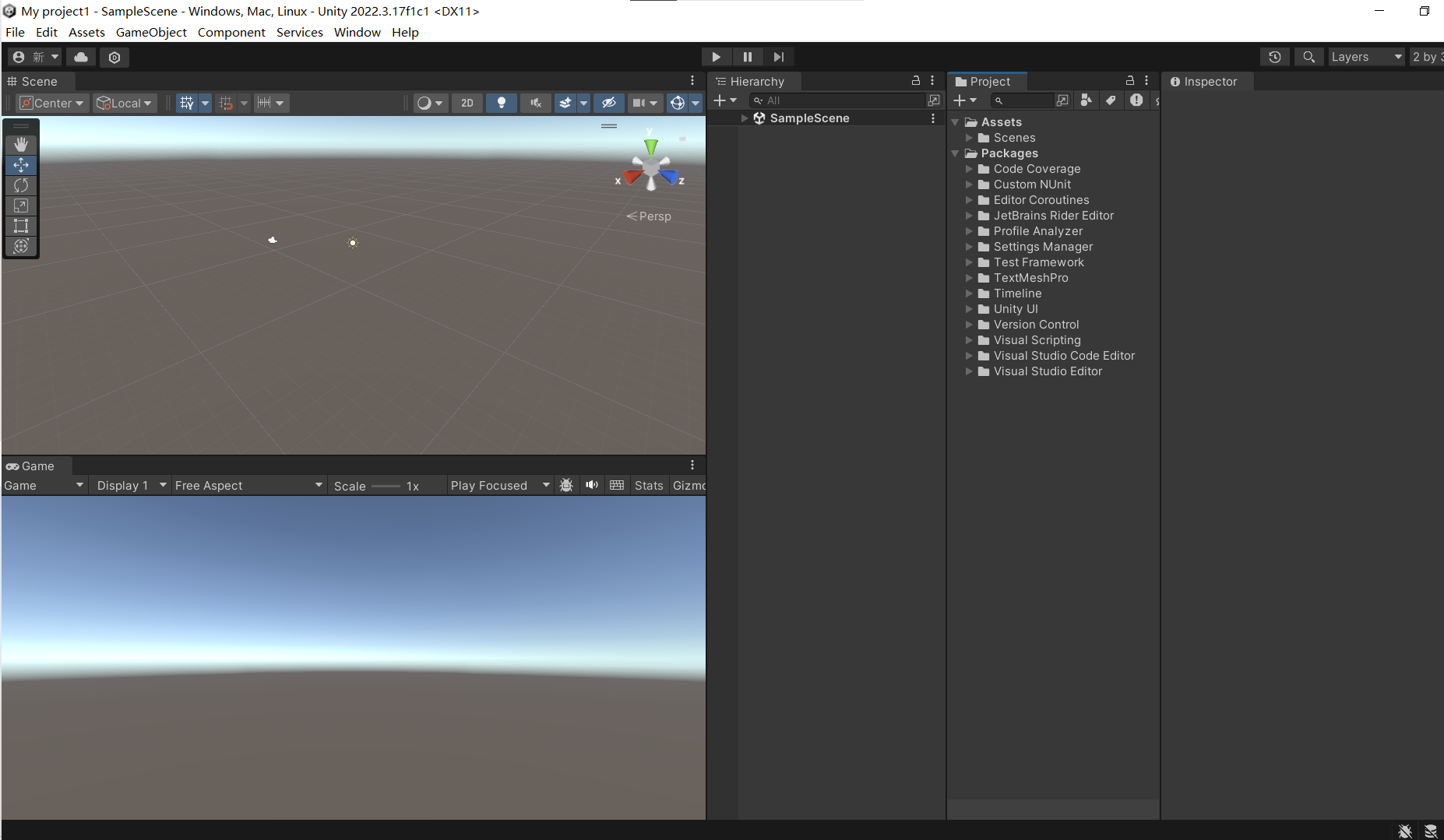The width and height of the screenshot is (1444, 840).
Task: Open the GameObject menu
Action: point(151,32)
